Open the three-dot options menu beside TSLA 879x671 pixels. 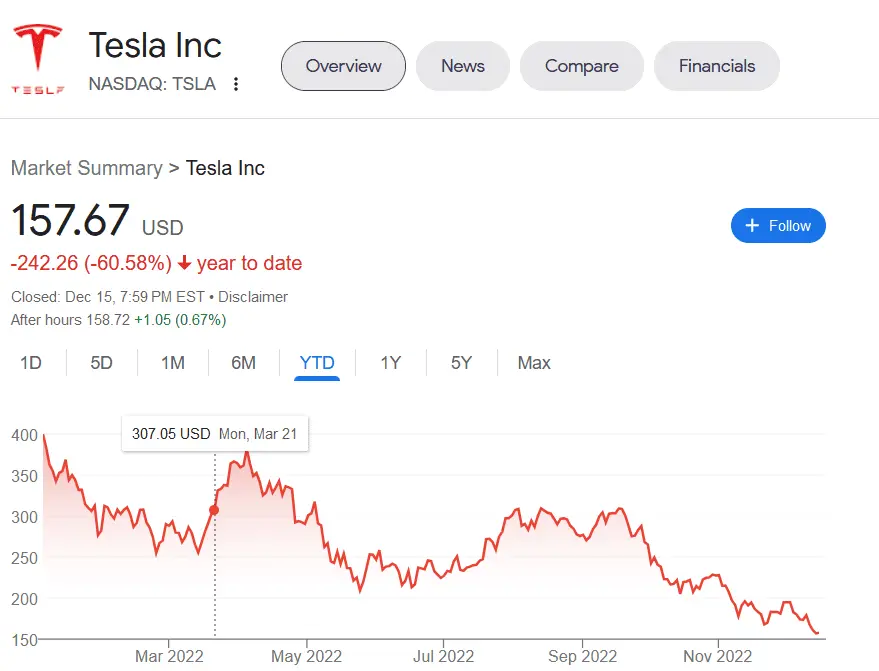[x=236, y=84]
